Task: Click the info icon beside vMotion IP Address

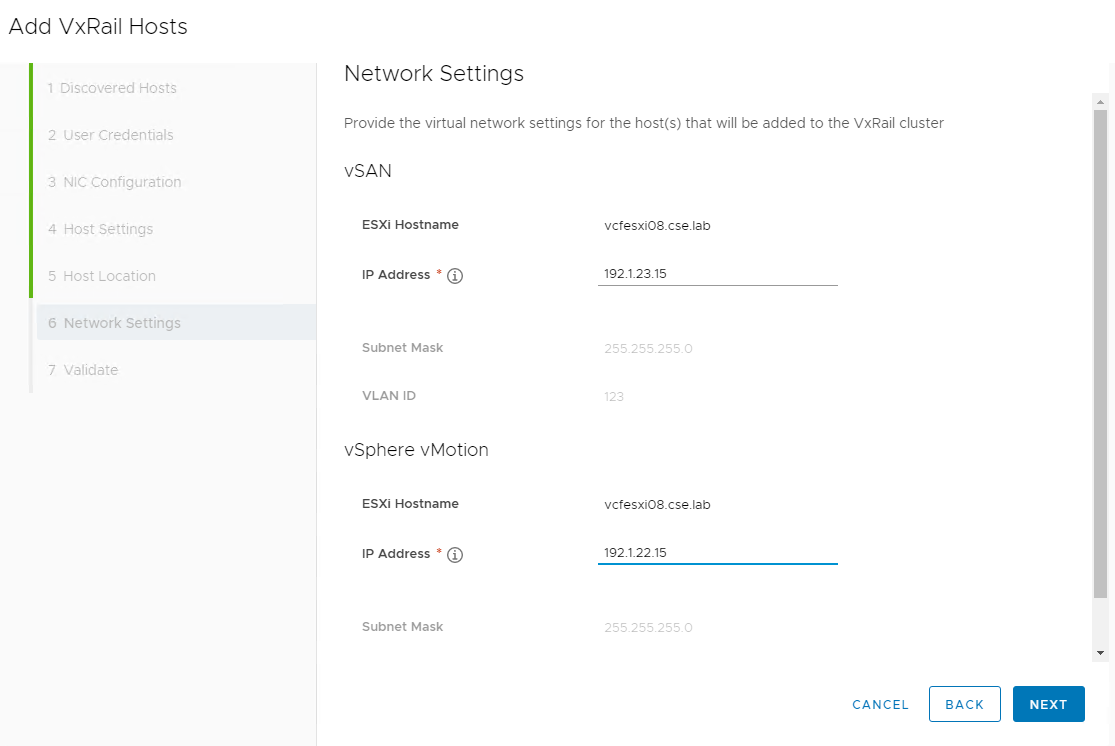Action: click(x=455, y=555)
